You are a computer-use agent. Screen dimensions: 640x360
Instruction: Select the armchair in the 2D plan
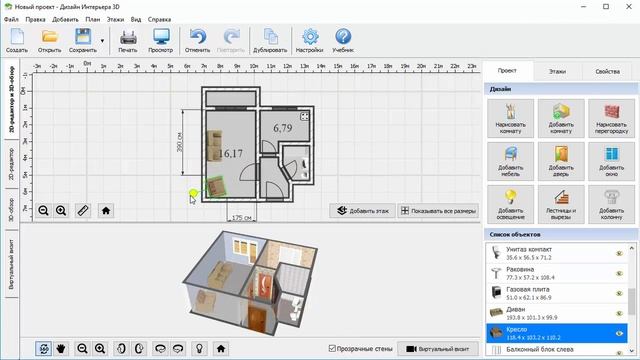click(x=216, y=187)
